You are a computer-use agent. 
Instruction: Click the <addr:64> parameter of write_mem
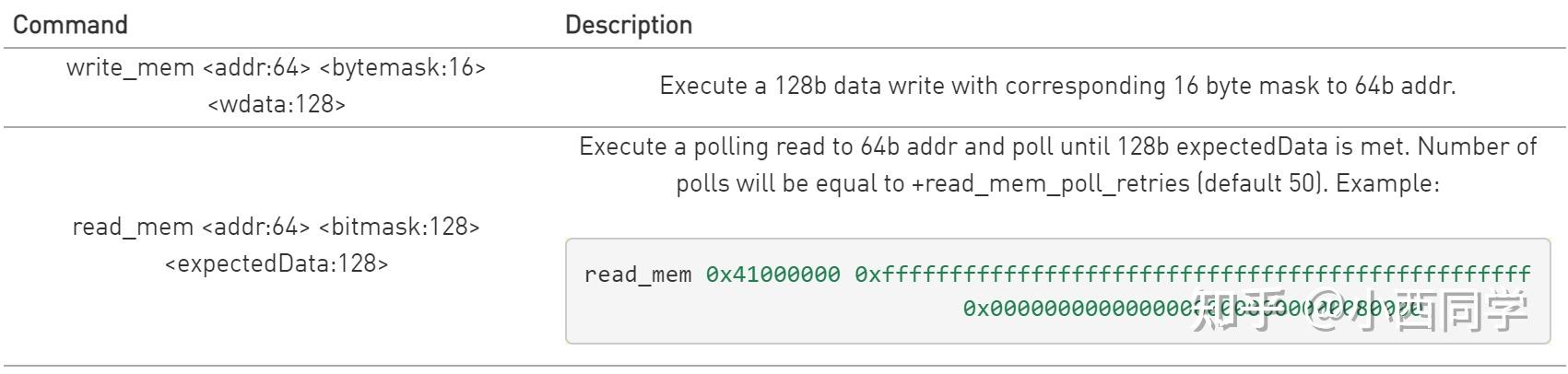pyautogui.click(x=256, y=67)
